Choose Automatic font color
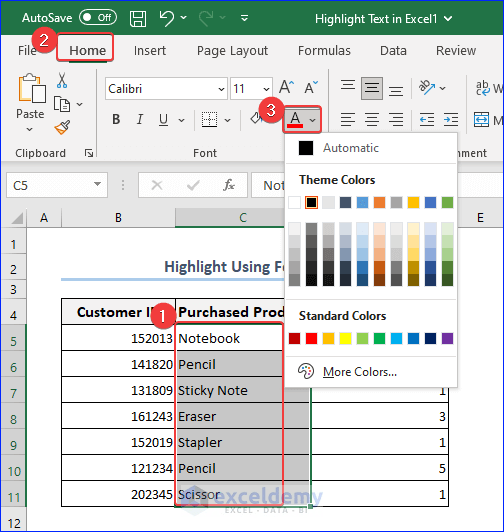 point(371,148)
